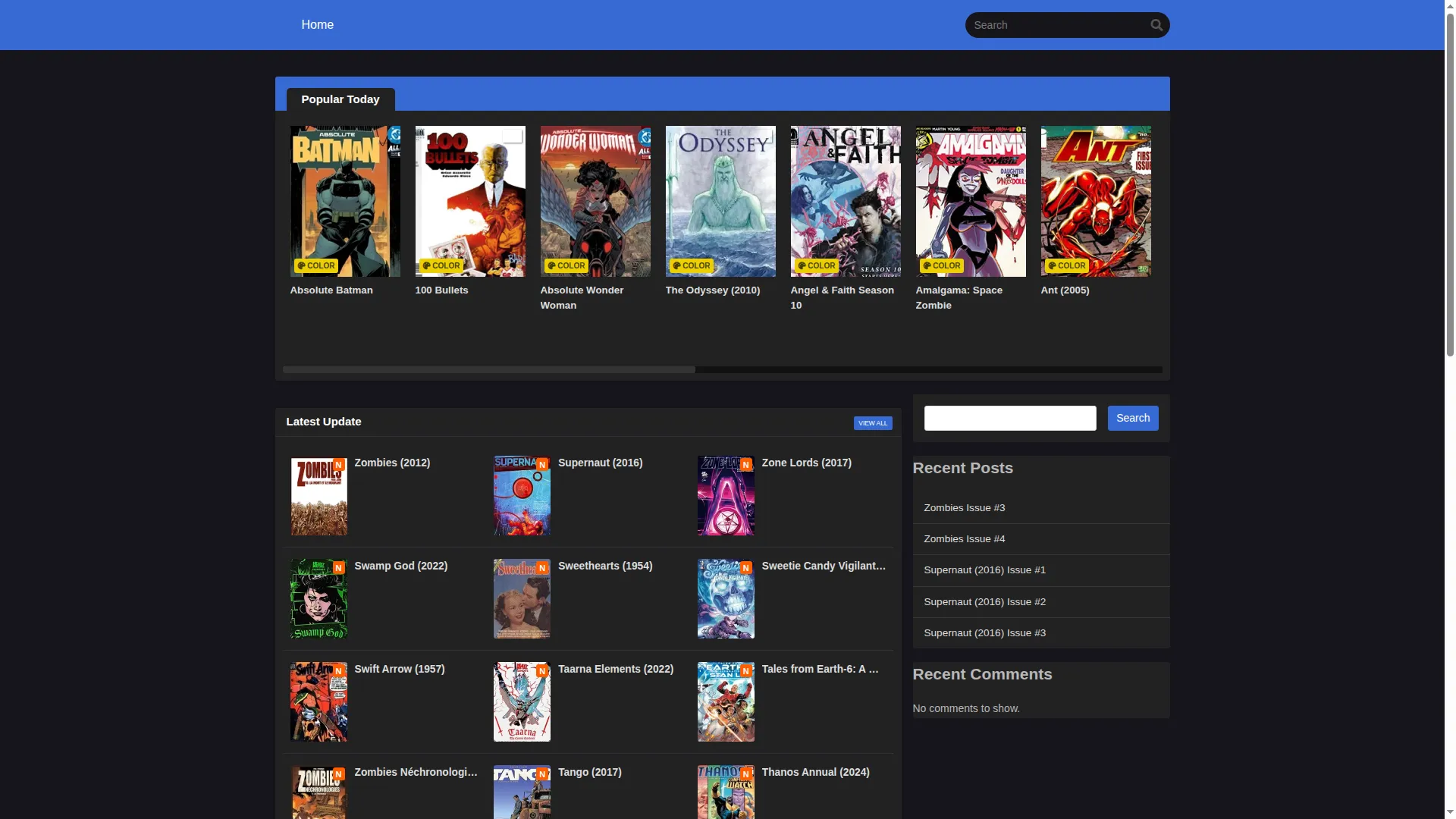Focus the sidebar search input
Viewport: 1456px width, 819px height.
pyautogui.click(x=1010, y=418)
